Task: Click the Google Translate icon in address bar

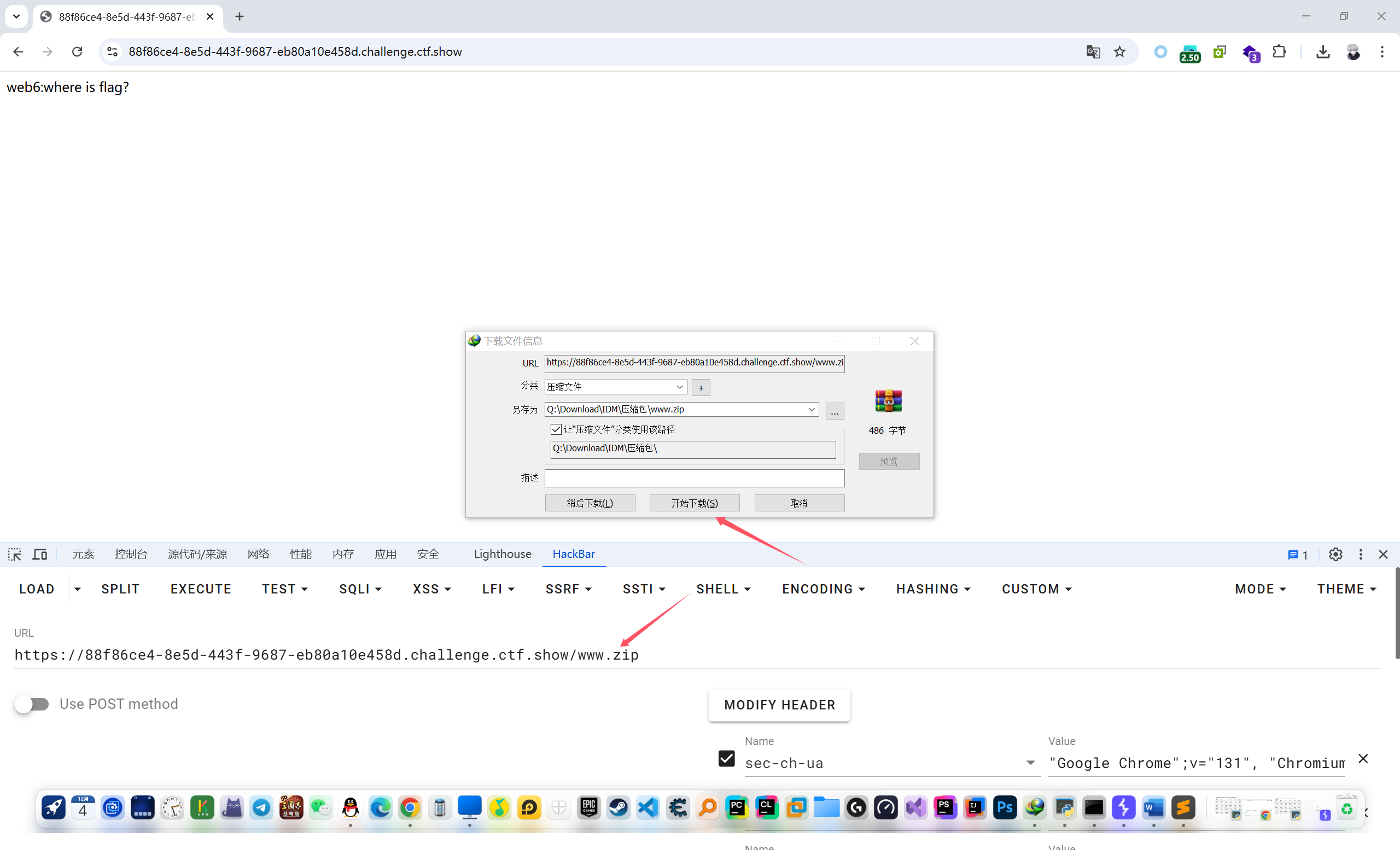Action: pyautogui.click(x=1093, y=52)
